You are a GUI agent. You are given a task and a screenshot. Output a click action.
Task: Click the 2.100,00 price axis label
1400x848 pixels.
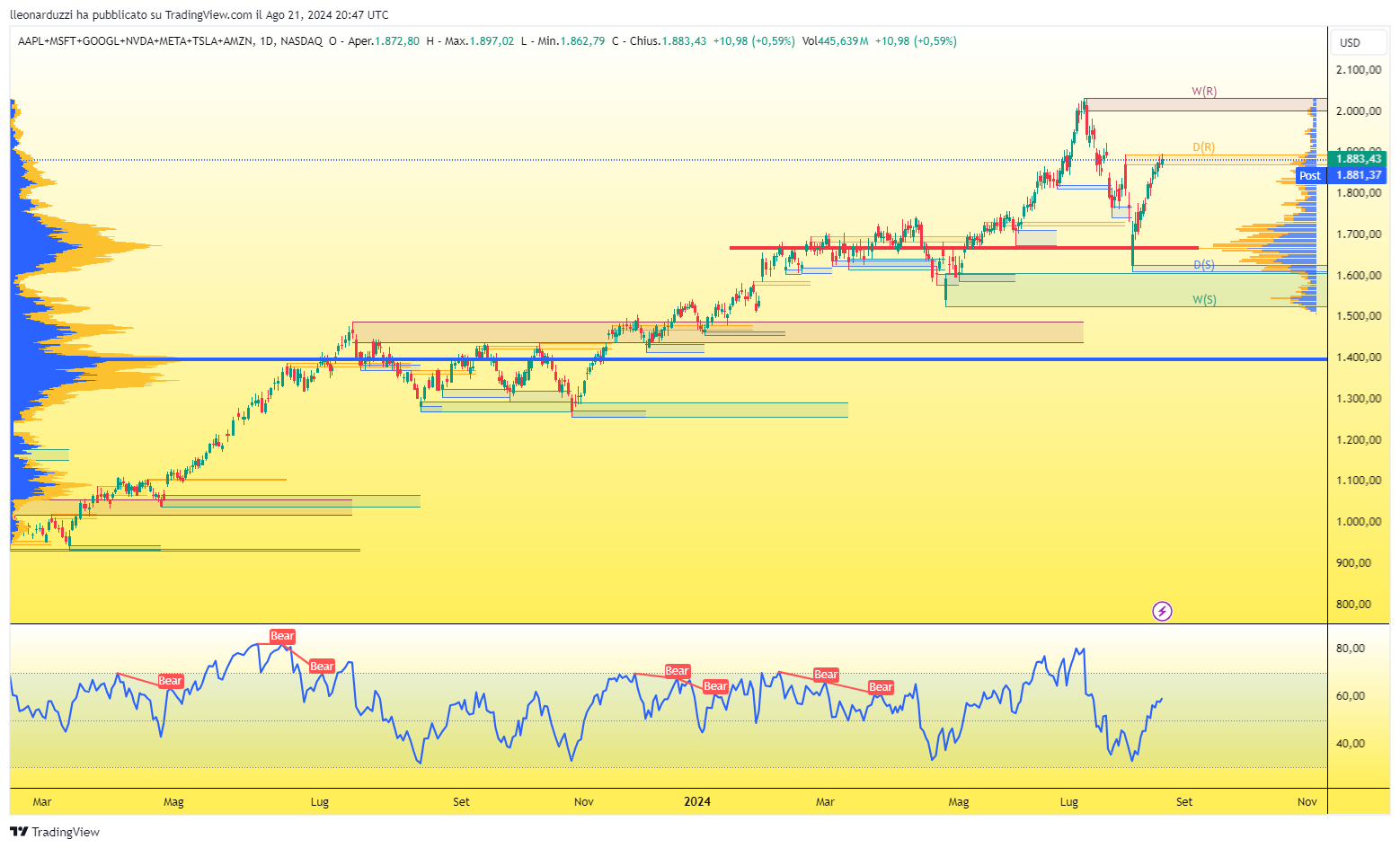tap(1359, 70)
